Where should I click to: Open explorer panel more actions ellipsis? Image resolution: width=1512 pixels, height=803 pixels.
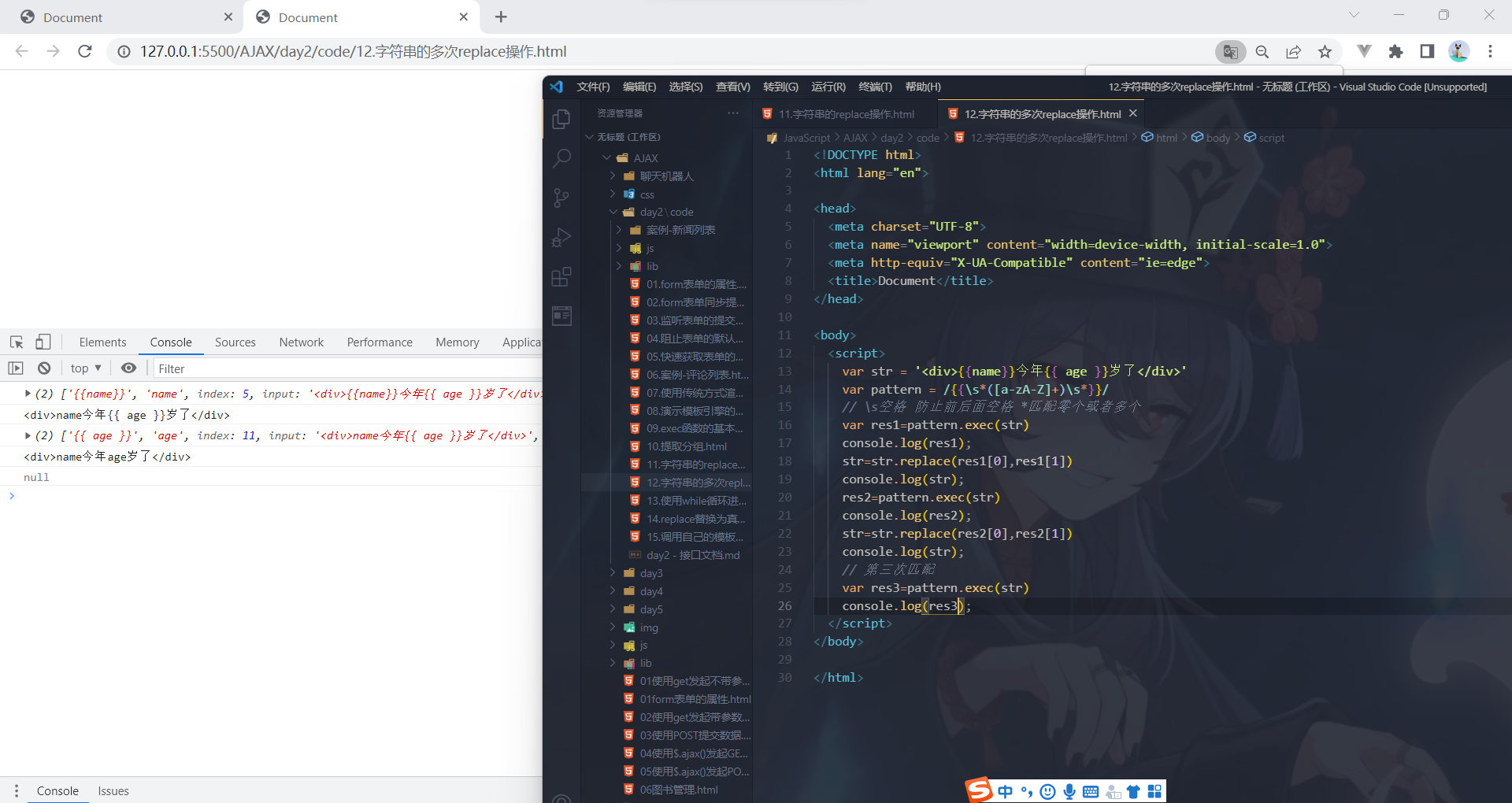point(733,113)
